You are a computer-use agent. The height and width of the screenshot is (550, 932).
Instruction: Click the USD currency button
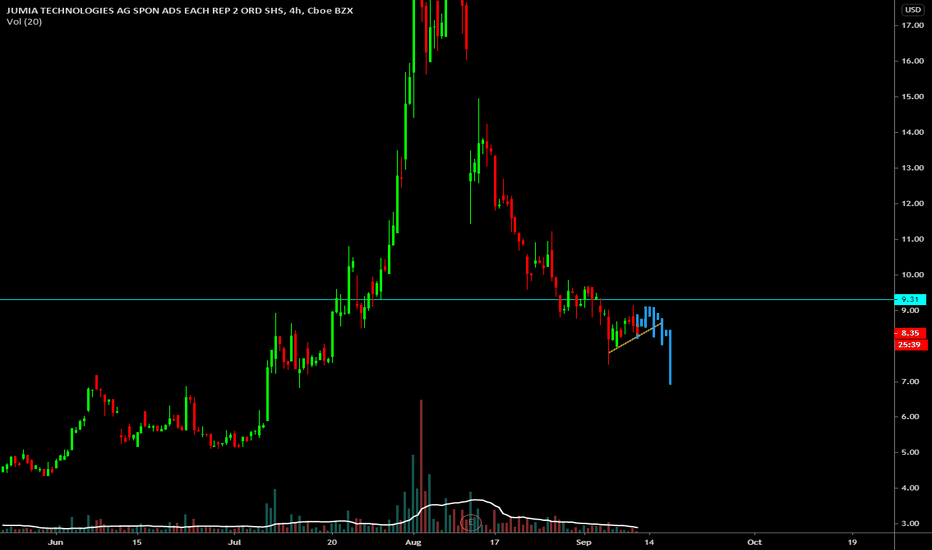(912, 10)
